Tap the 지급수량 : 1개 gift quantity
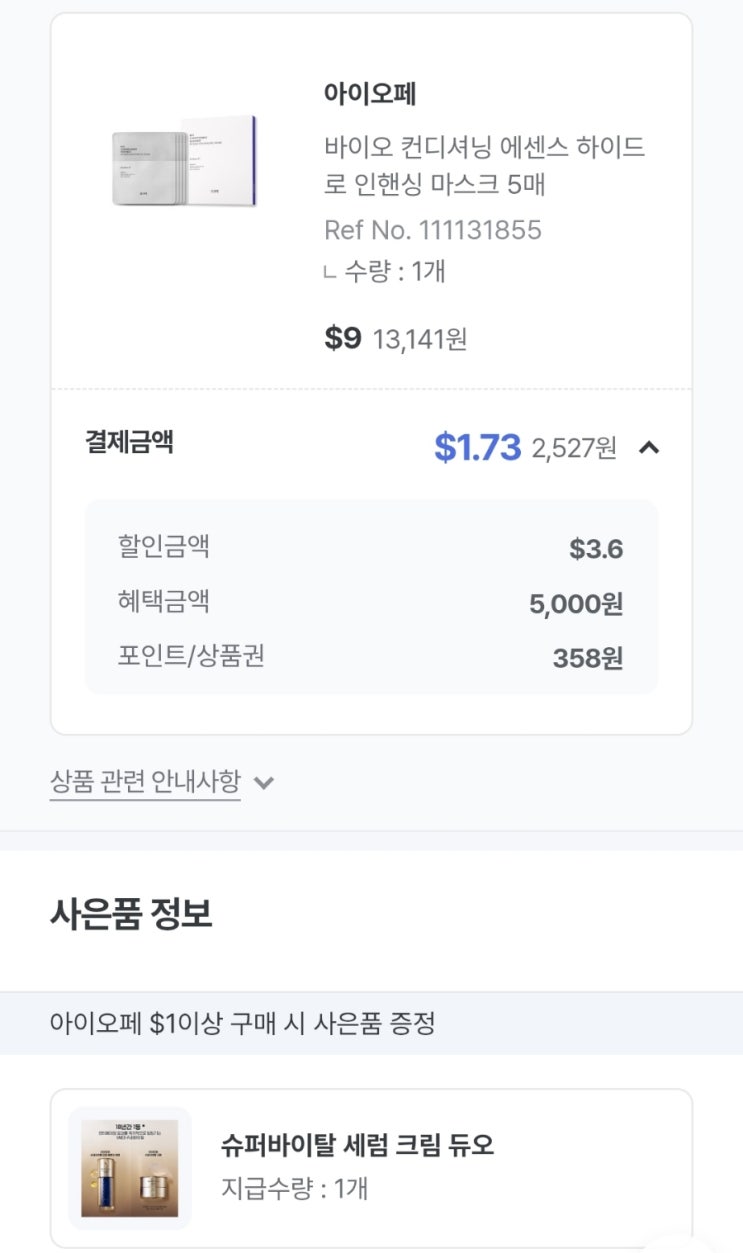Viewport: 743px width, 1253px height. click(x=294, y=1189)
